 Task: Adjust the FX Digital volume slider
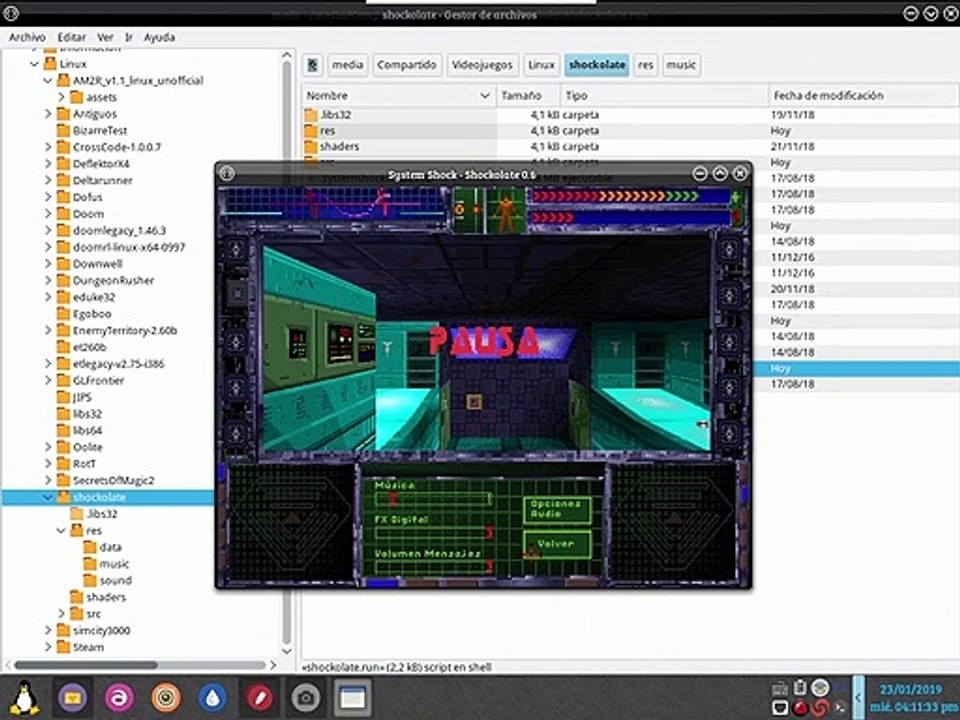[433, 533]
